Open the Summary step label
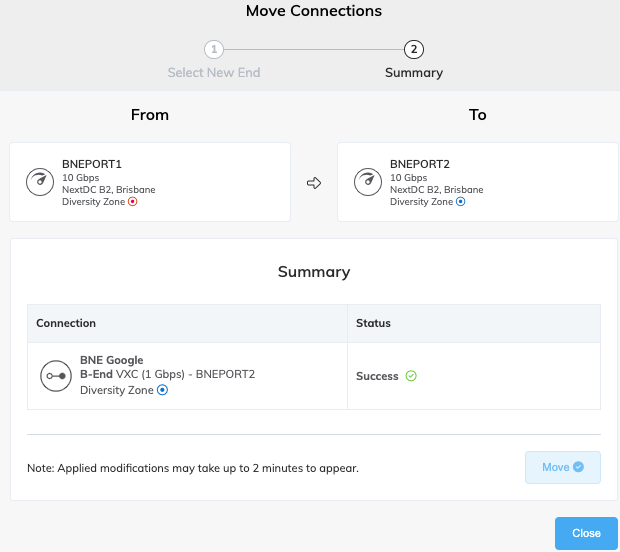The height and width of the screenshot is (552, 620). [413, 73]
